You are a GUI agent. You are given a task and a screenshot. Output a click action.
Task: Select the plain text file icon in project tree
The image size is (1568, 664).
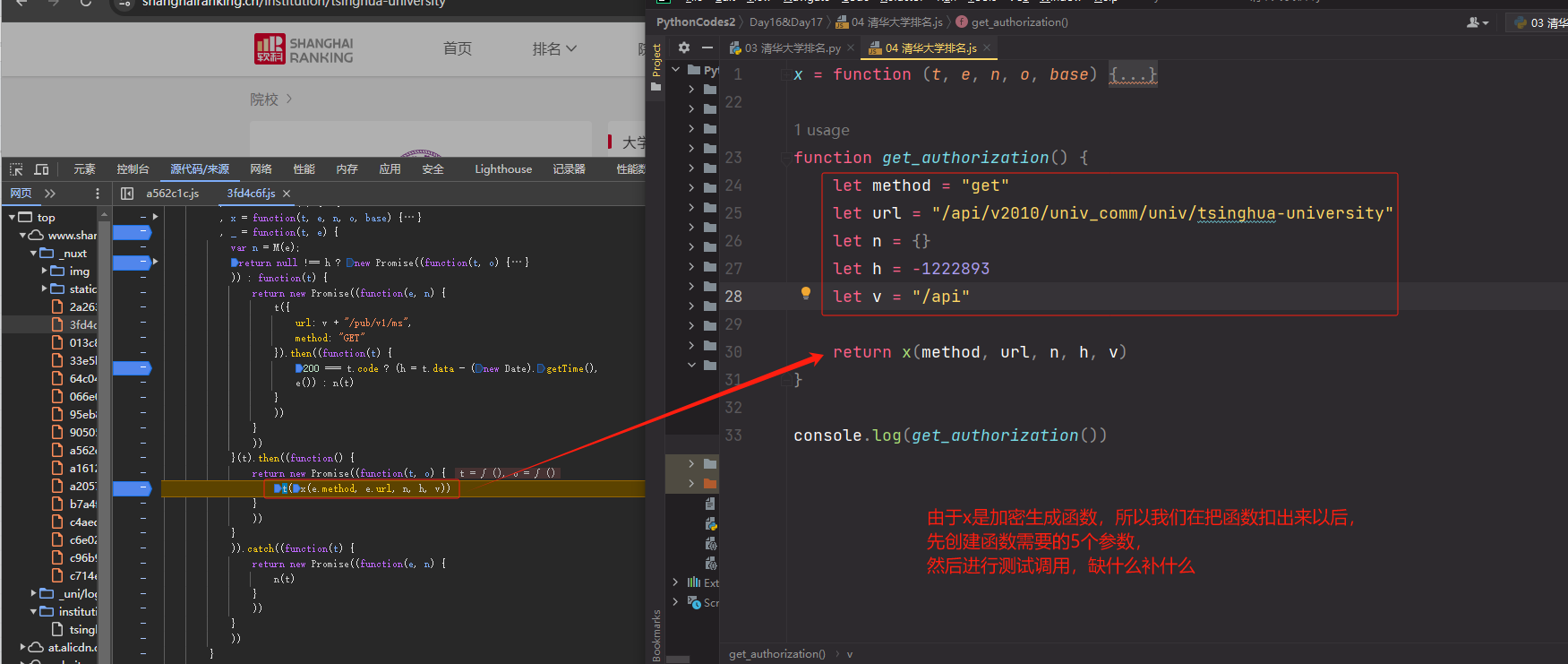click(x=710, y=504)
